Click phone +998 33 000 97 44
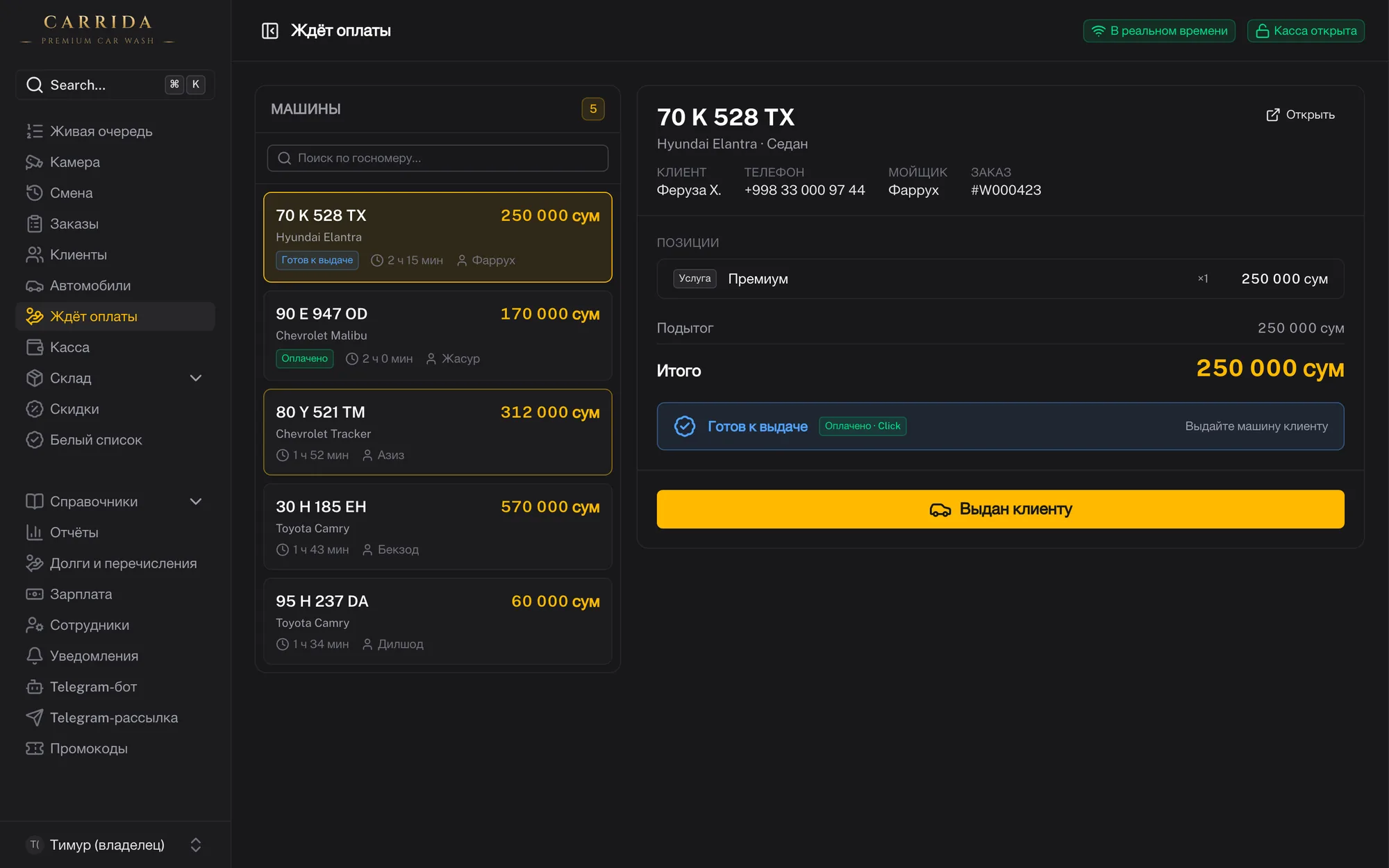Image resolution: width=1389 pixels, height=868 pixels. [804, 190]
